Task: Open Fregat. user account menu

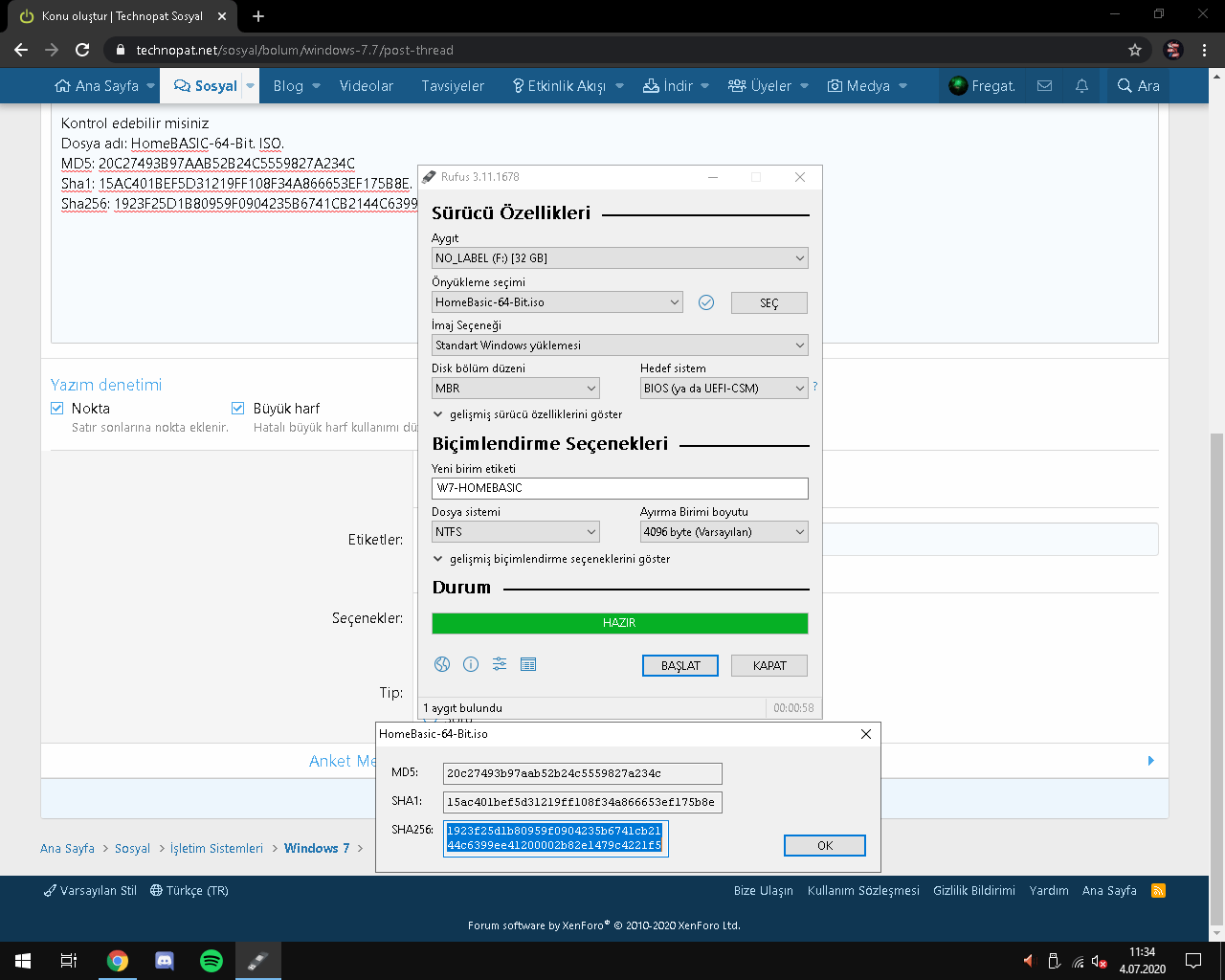Action: coord(982,86)
